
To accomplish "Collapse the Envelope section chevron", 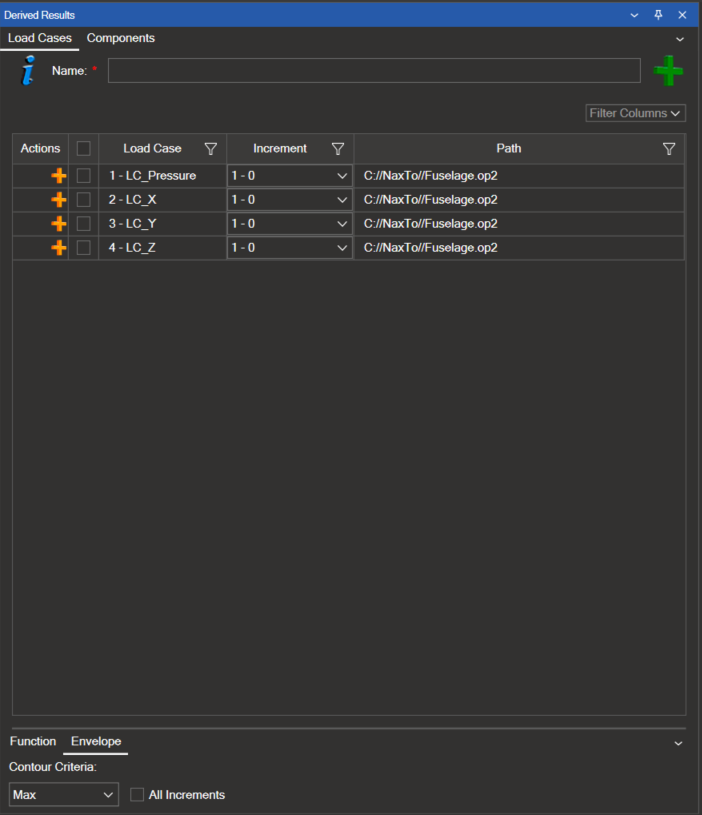I will click(679, 743).
